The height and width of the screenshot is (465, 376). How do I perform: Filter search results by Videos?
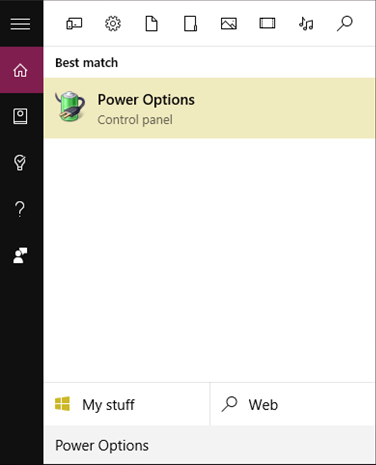click(x=267, y=24)
